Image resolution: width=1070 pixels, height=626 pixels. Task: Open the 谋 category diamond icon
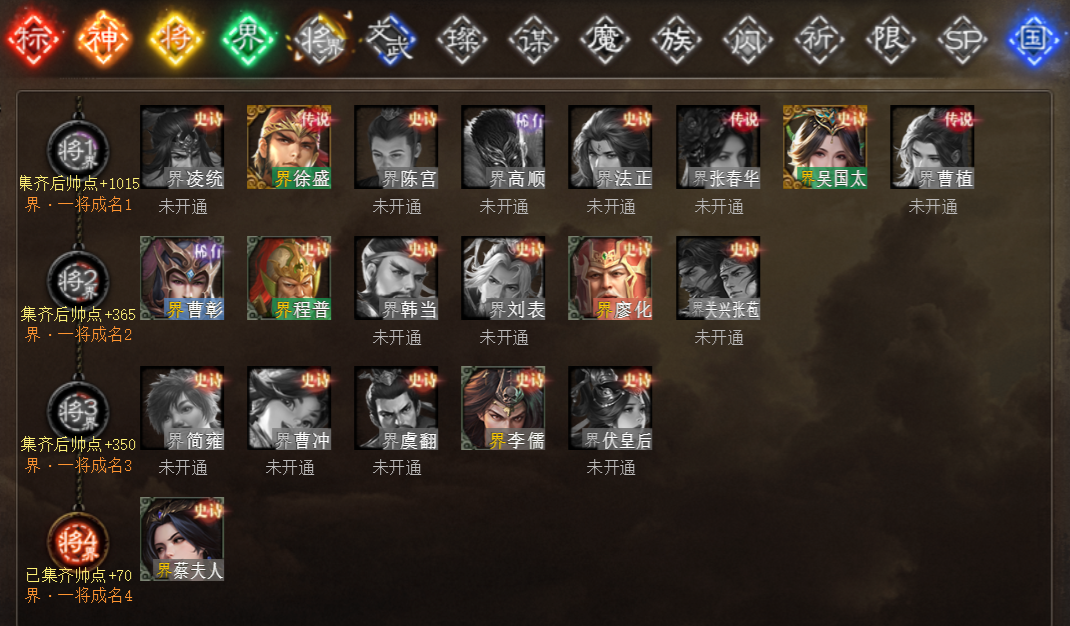click(533, 39)
